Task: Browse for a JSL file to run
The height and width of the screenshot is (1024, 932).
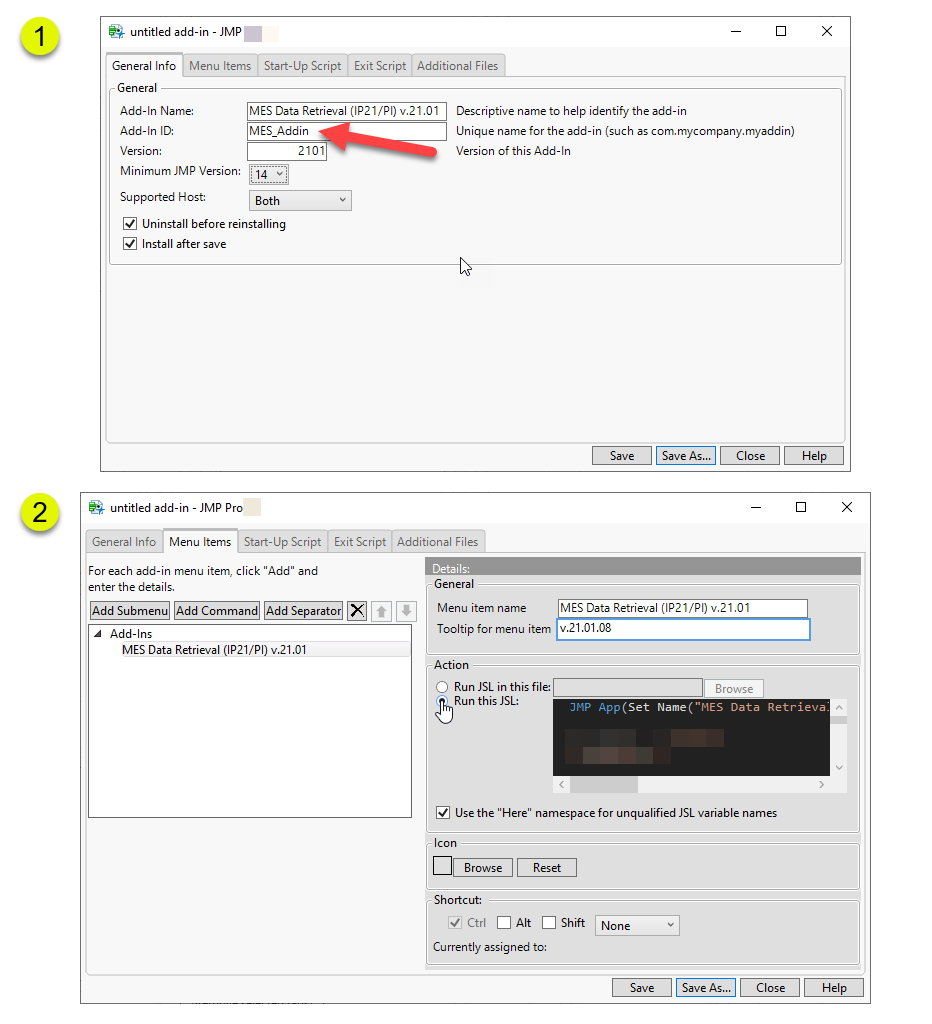Action: [733, 687]
